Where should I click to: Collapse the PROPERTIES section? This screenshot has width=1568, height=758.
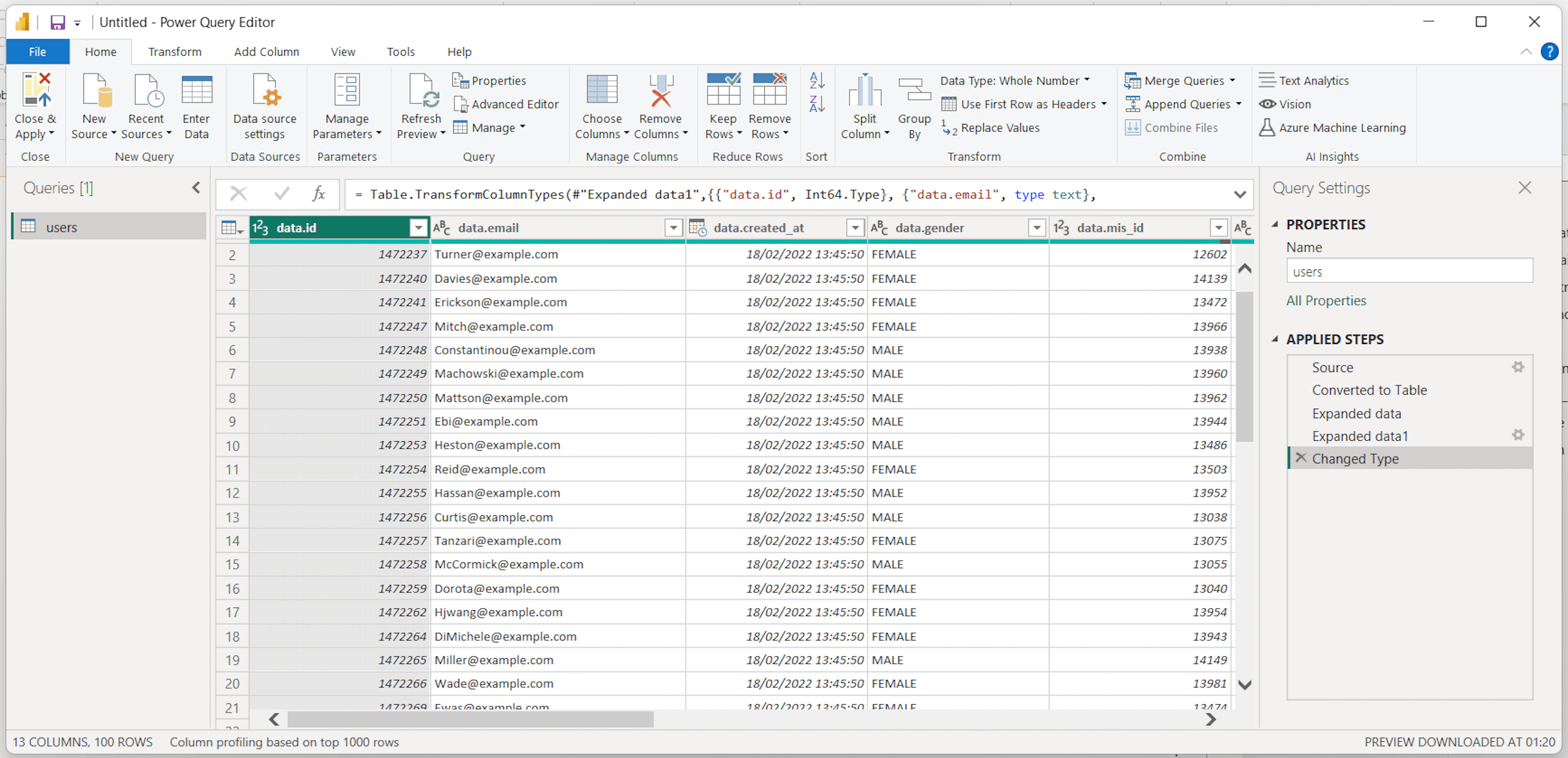(1275, 224)
